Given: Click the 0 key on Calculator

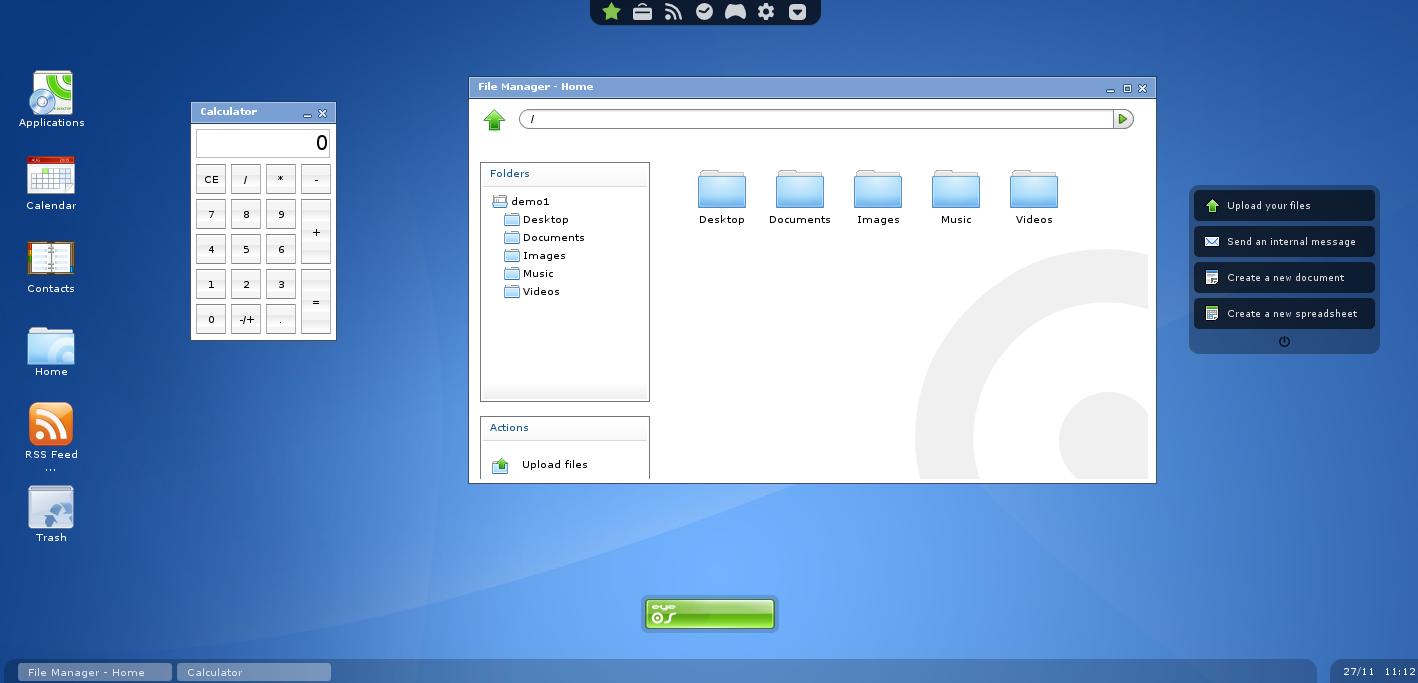Looking at the screenshot, I should point(211,320).
